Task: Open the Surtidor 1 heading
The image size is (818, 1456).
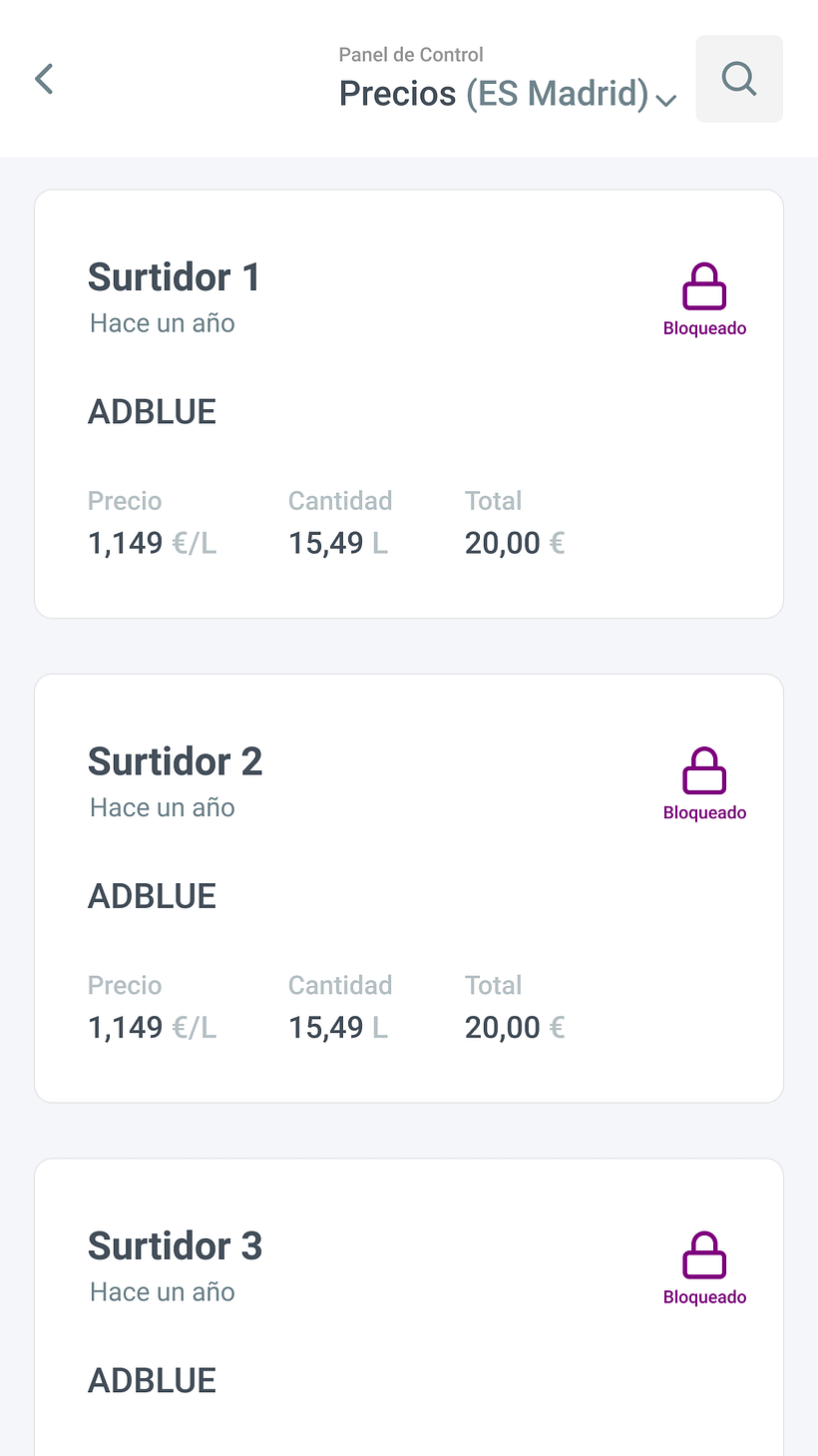Action: point(174,277)
